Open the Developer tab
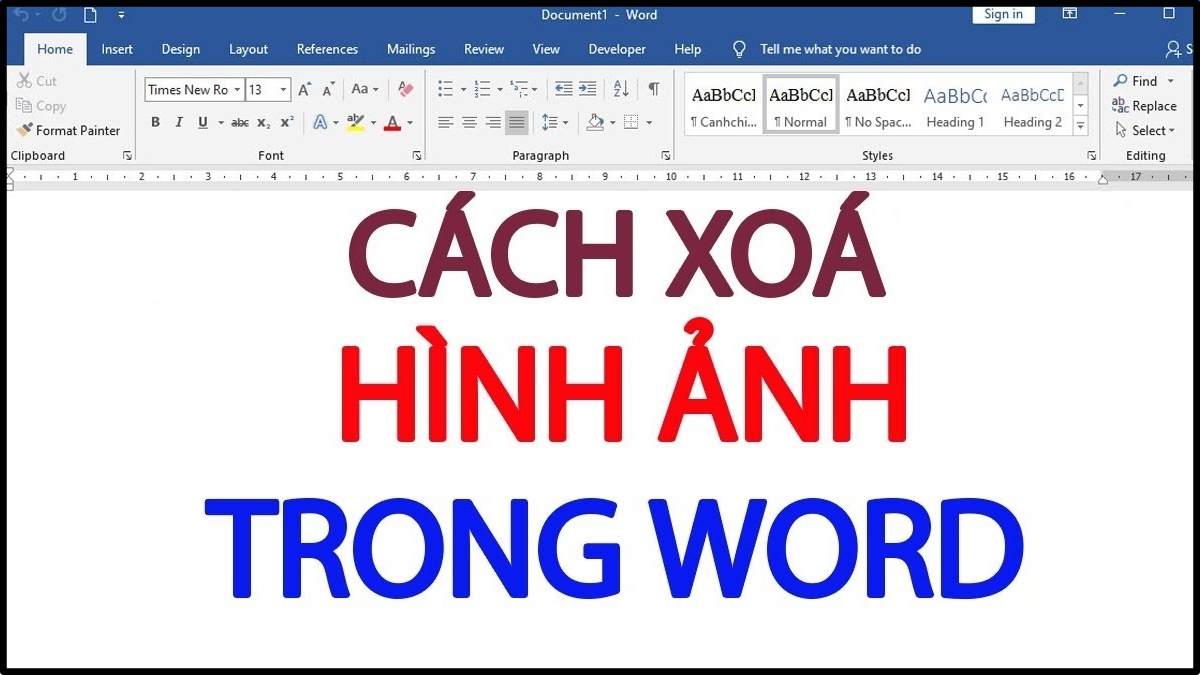This screenshot has width=1200, height=675. (x=617, y=49)
